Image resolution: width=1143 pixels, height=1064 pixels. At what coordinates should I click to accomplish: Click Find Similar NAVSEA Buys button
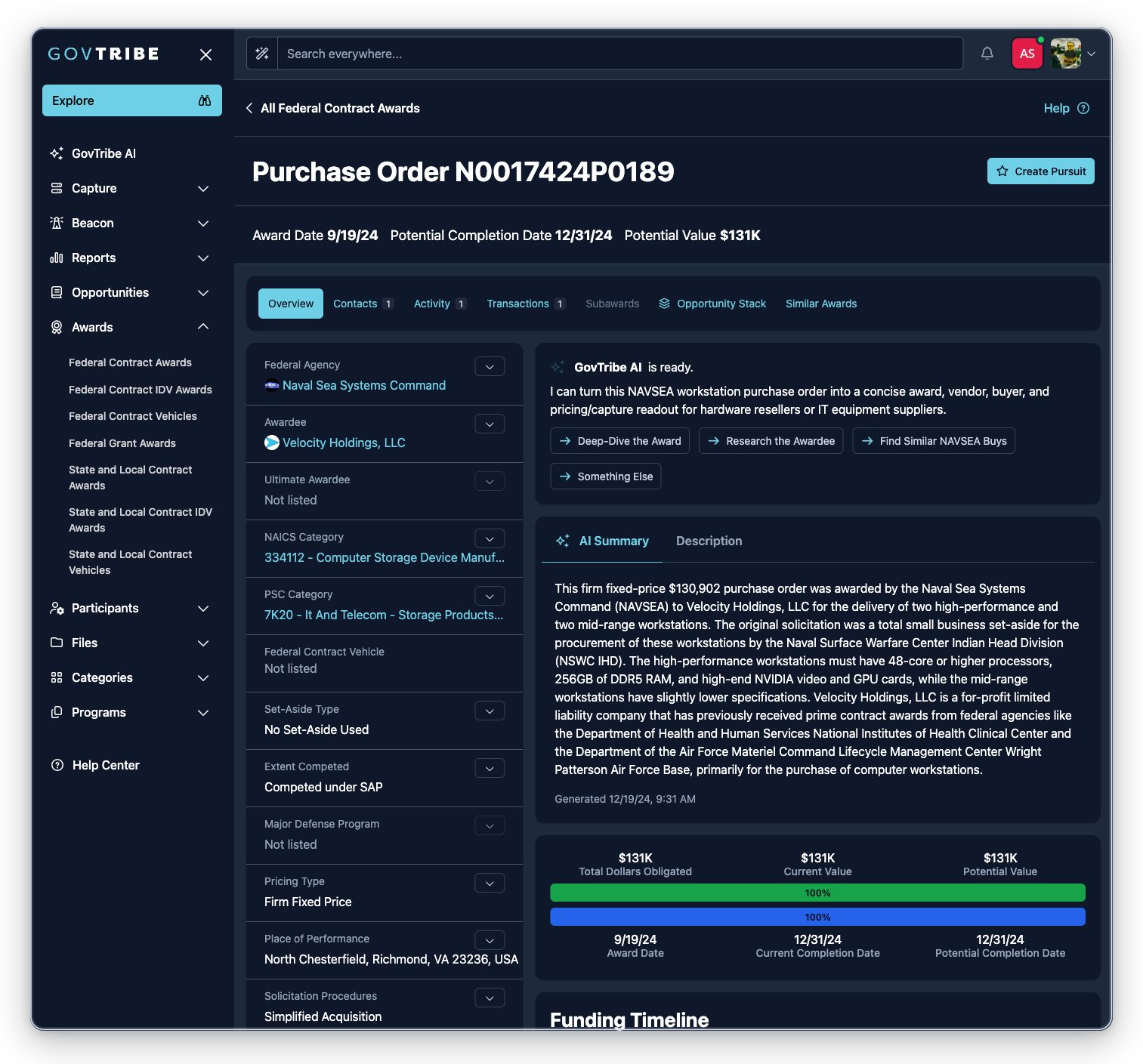pos(934,441)
